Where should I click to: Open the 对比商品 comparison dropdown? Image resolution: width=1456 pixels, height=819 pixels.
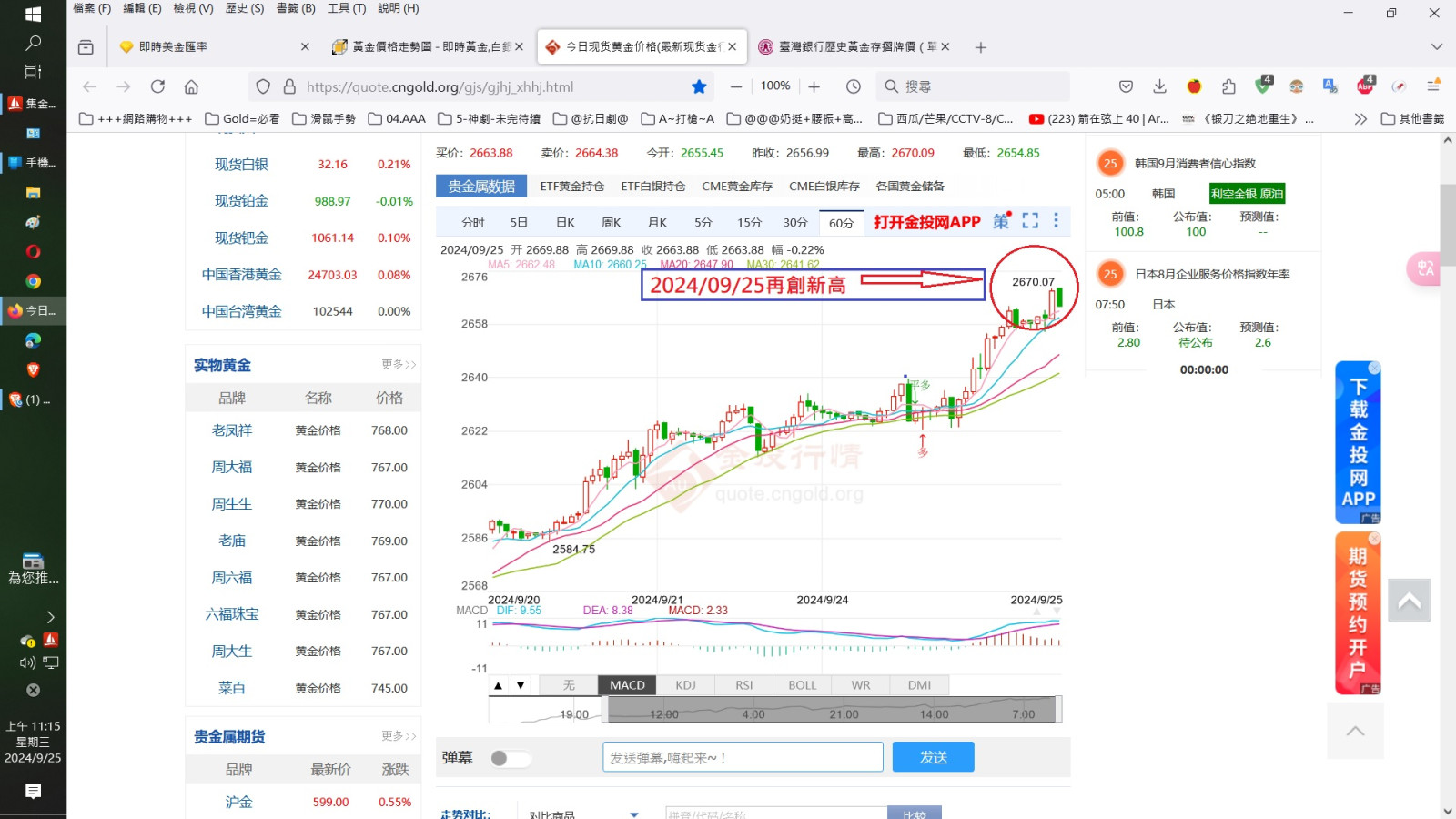582,814
